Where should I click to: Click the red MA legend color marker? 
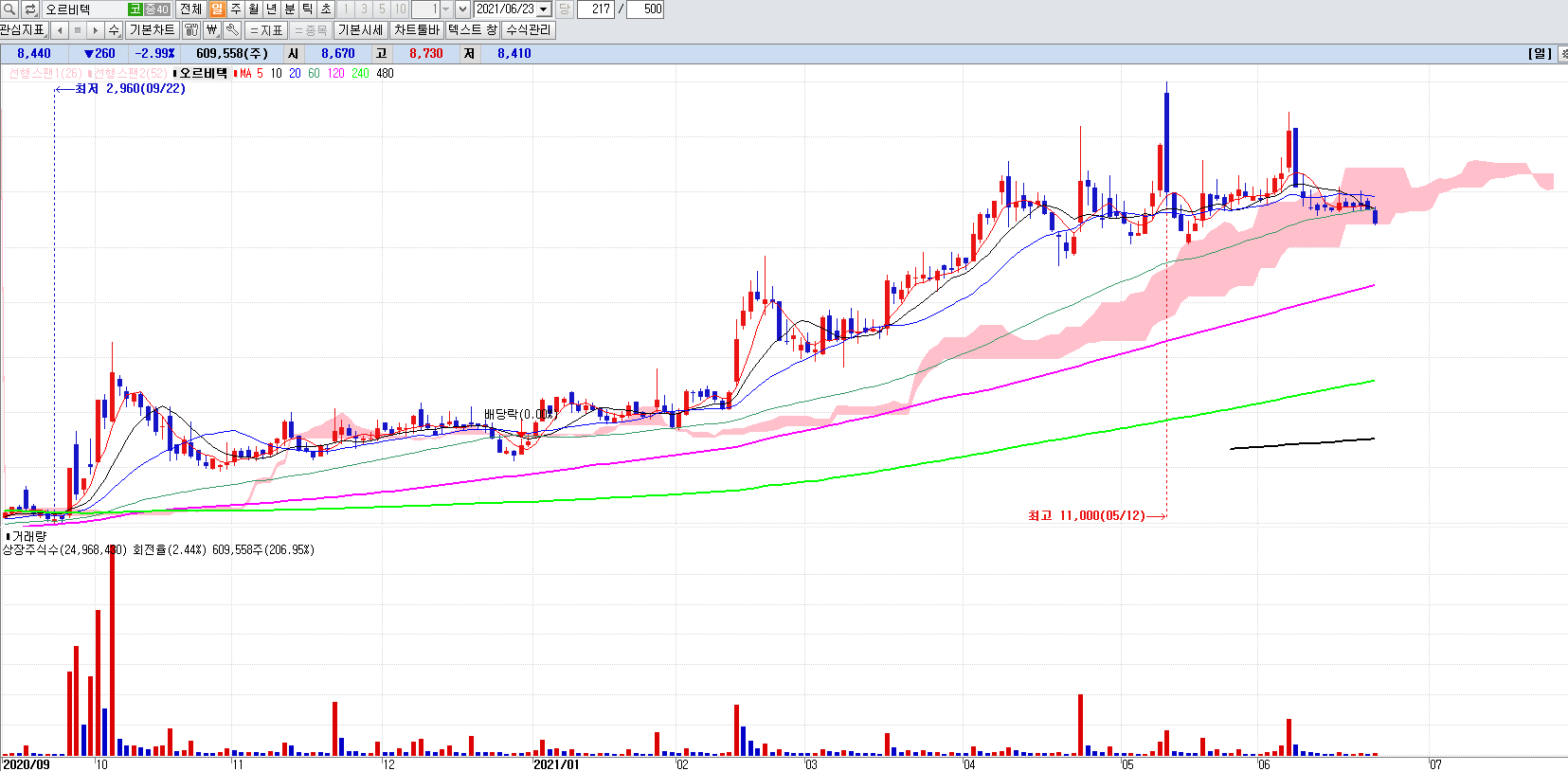(235, 73)
